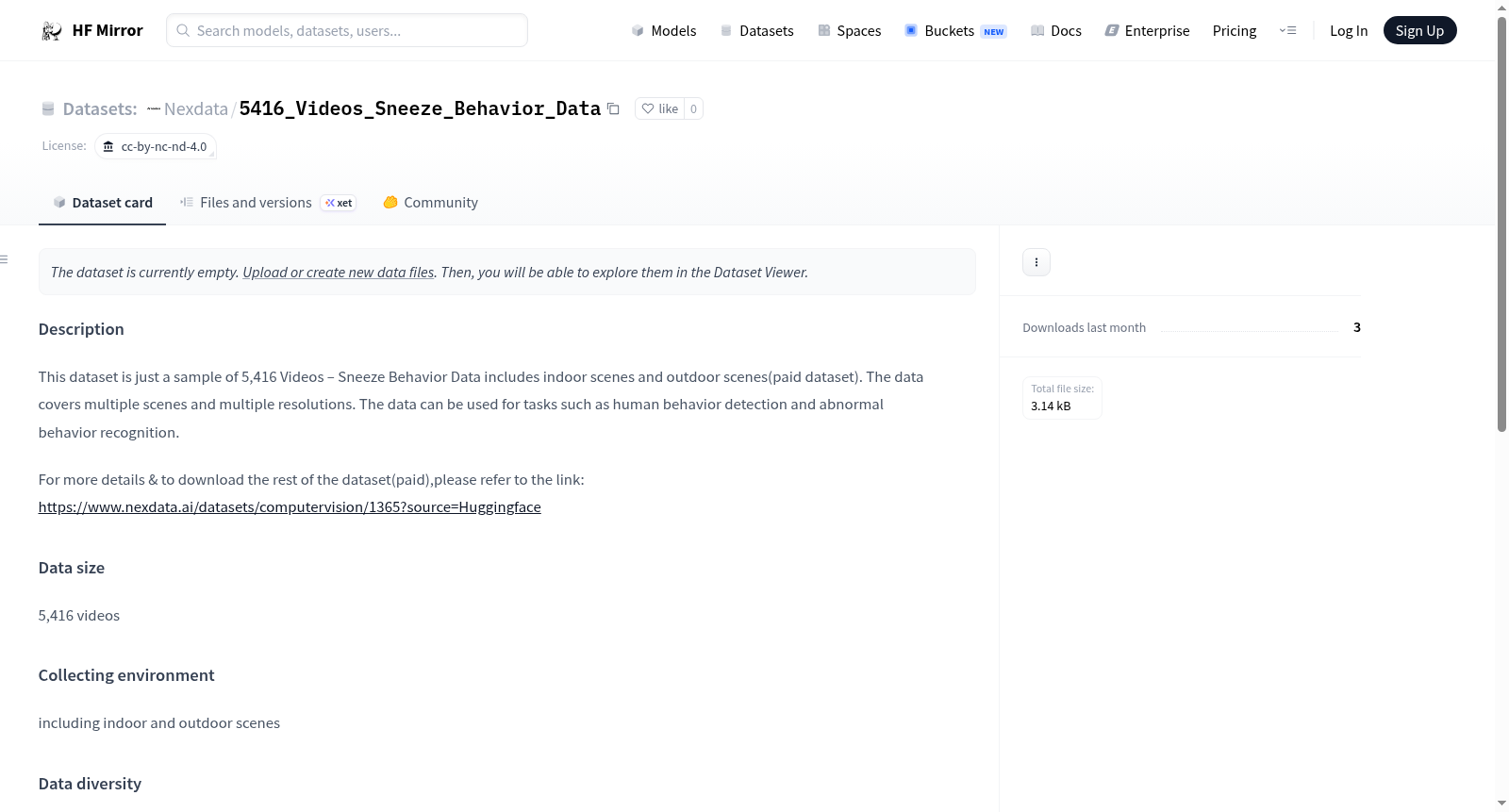Open the three-dot options menu in sidebar
Viewport: 1509px width, 812px height.
tap(1036, 262)
